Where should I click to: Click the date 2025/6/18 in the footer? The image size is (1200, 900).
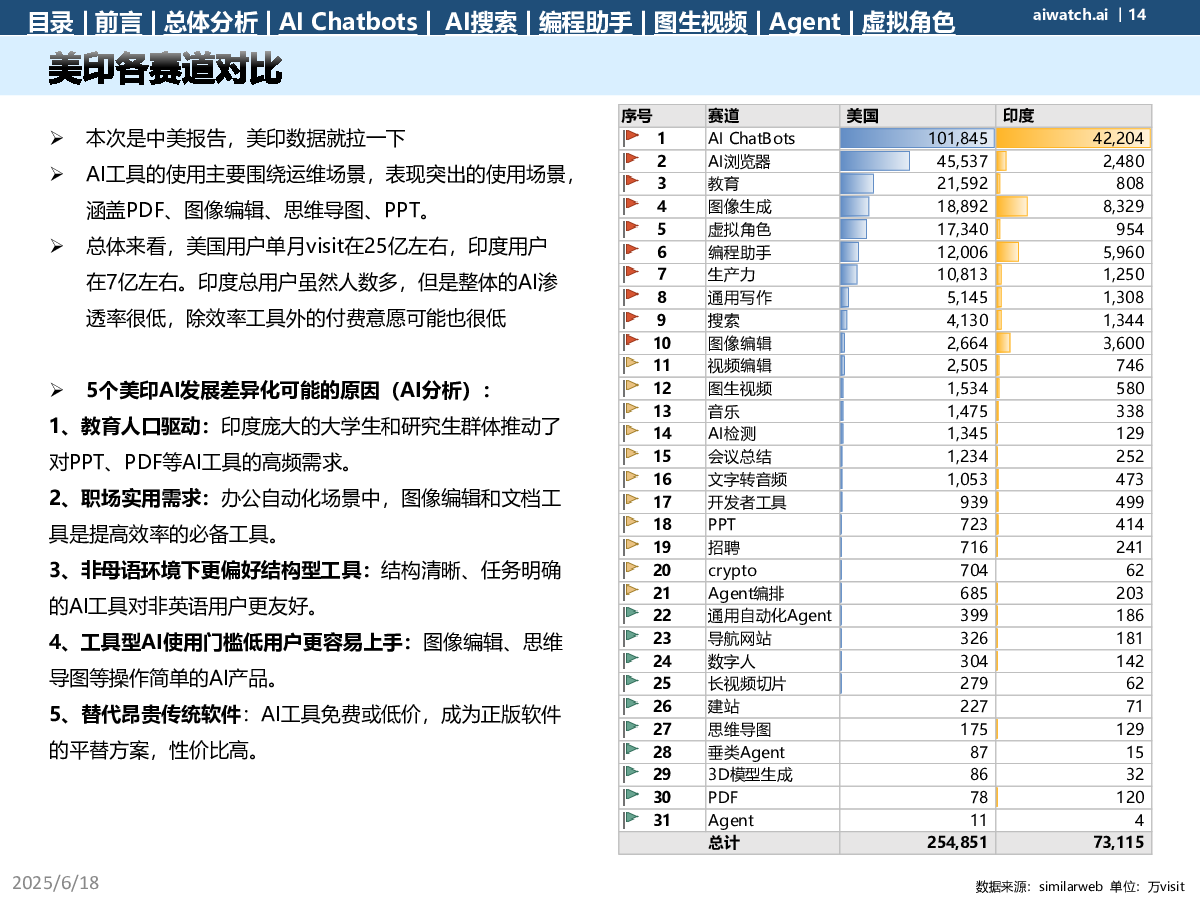(x=56, y=883)
